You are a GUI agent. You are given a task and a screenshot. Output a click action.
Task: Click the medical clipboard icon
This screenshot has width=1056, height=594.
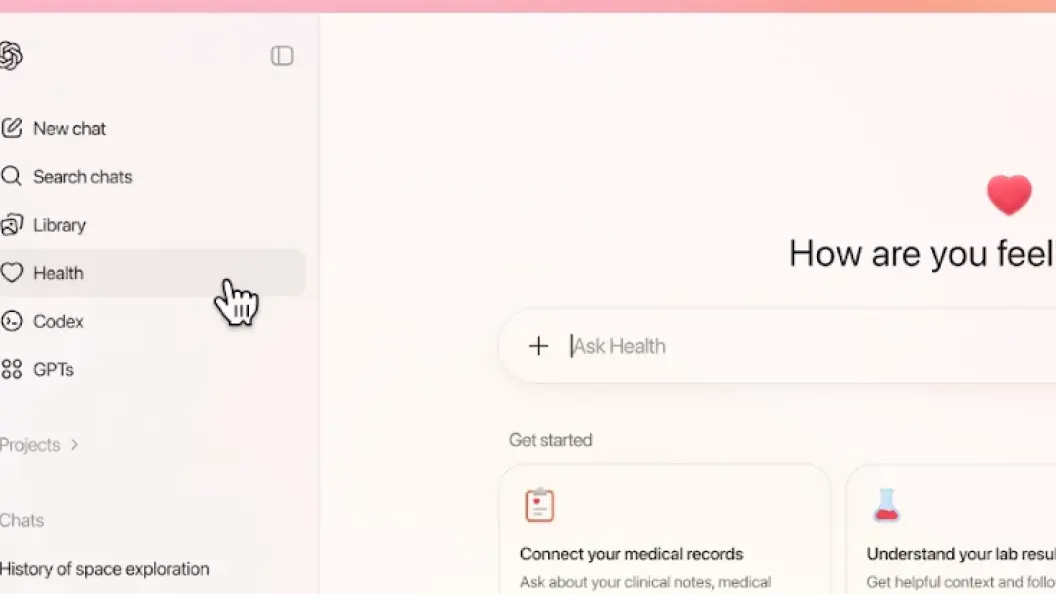tap(539, 505)
